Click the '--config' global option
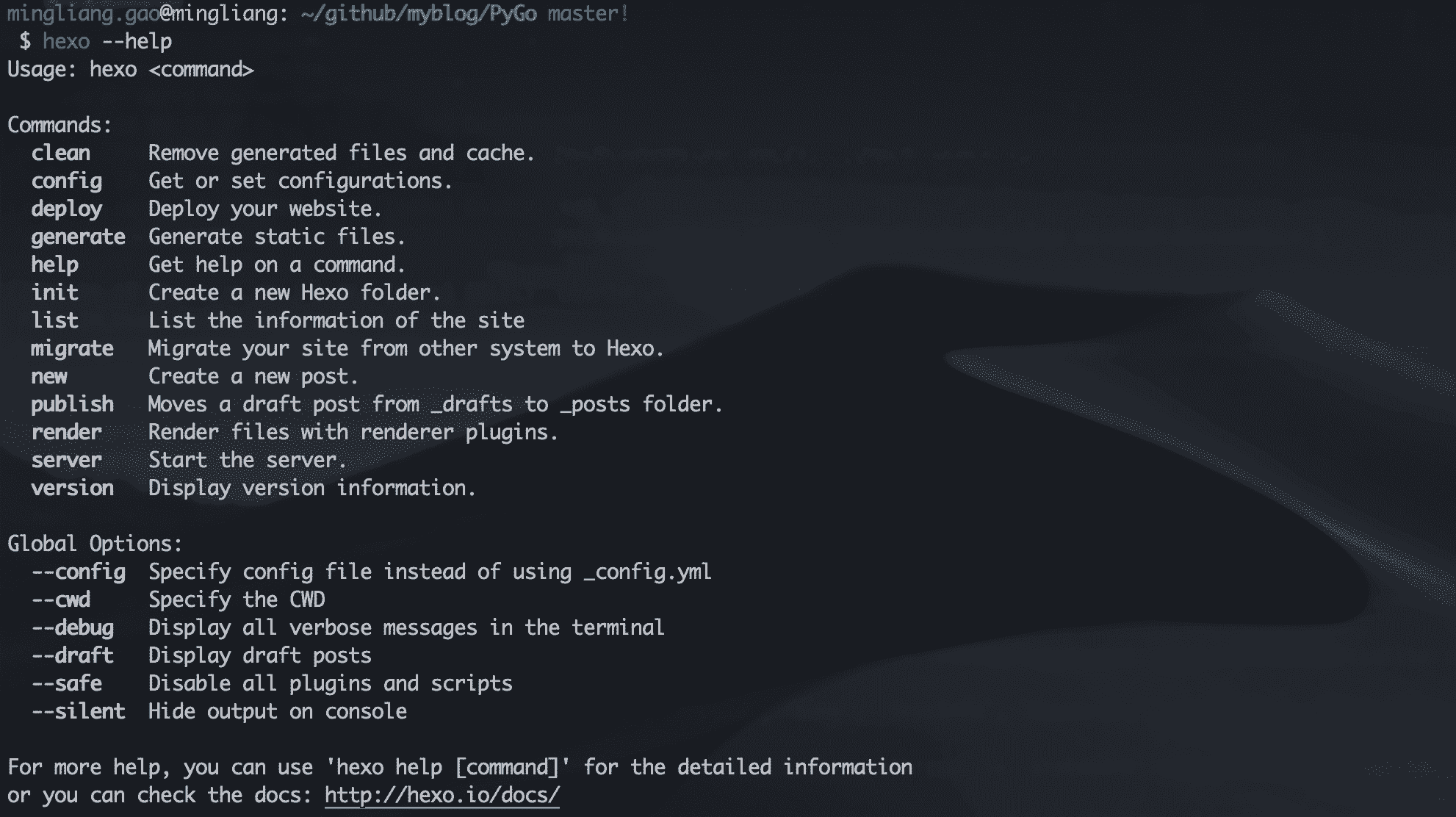 (78, 572)
